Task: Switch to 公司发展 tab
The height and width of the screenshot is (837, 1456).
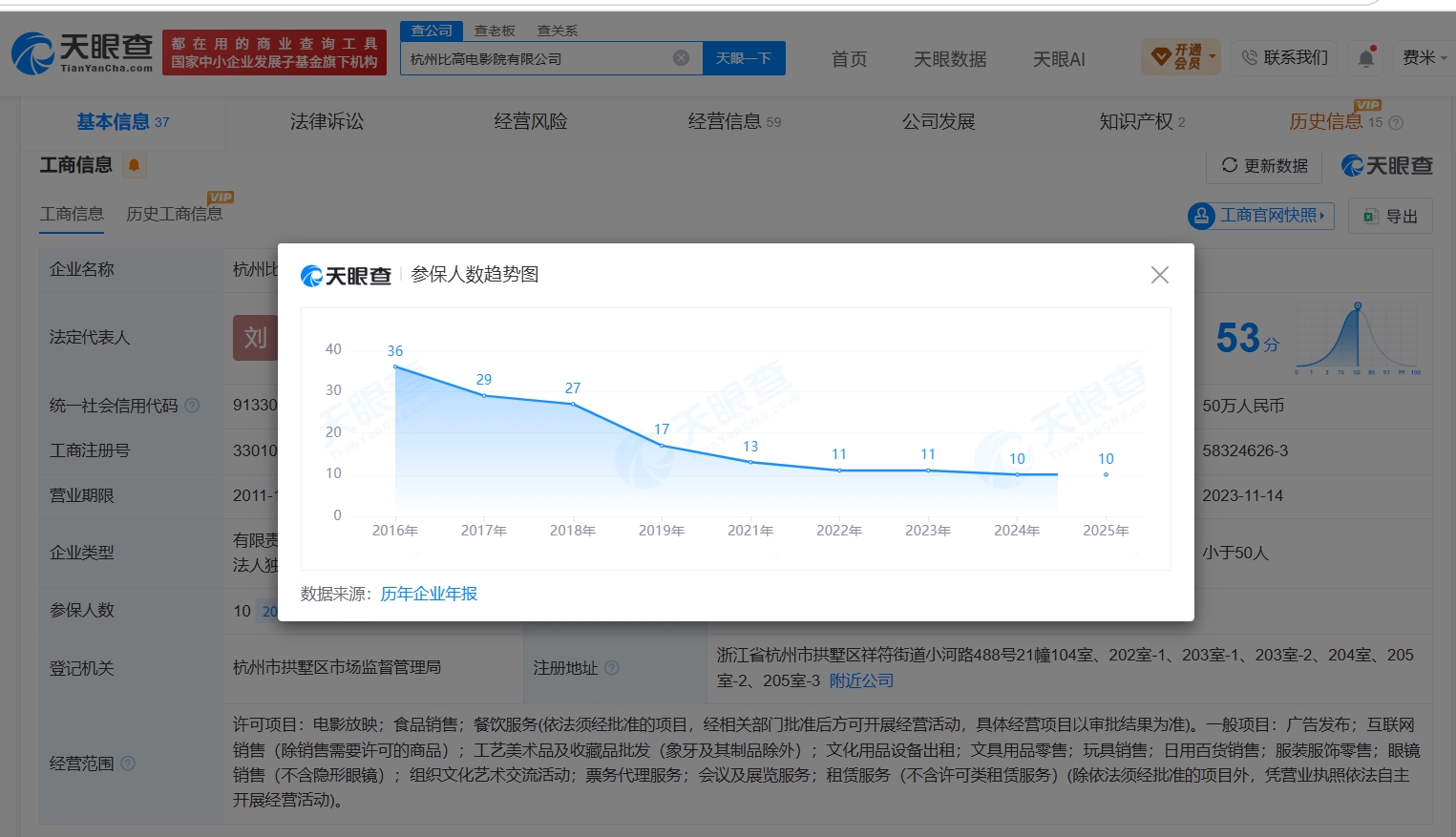Action: 939,122
